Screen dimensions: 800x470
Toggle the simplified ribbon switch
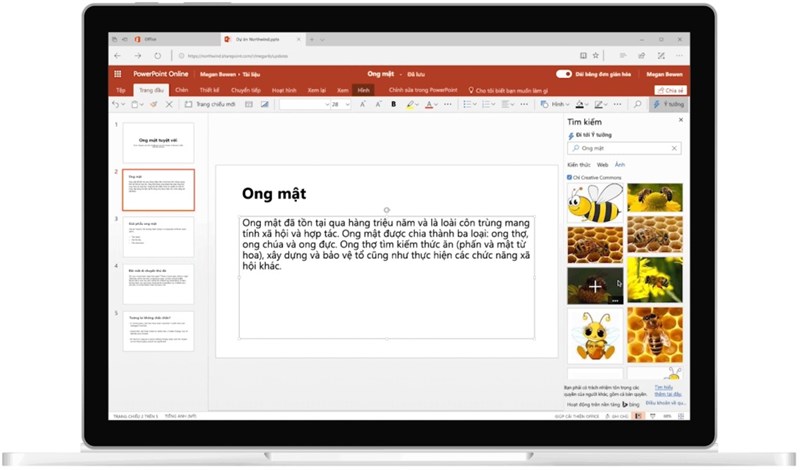[x=565, y=74]
